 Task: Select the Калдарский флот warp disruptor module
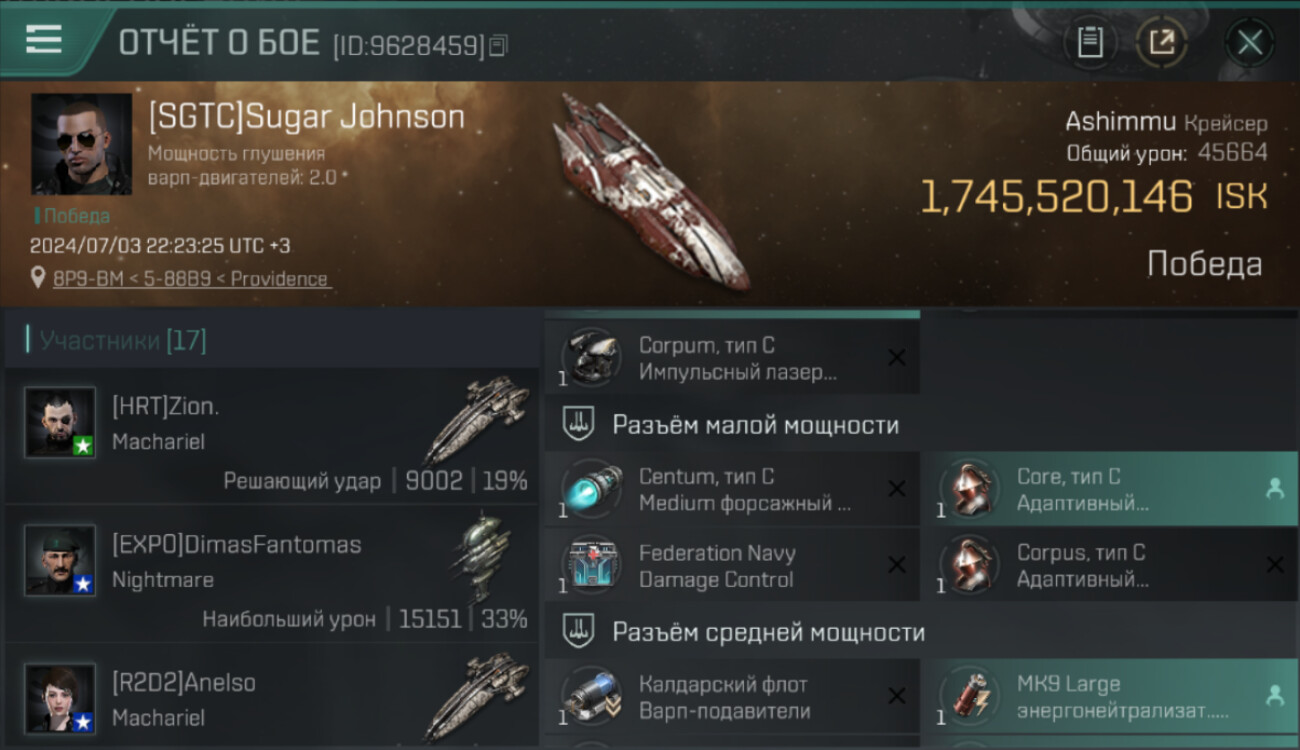coord(732,697)
